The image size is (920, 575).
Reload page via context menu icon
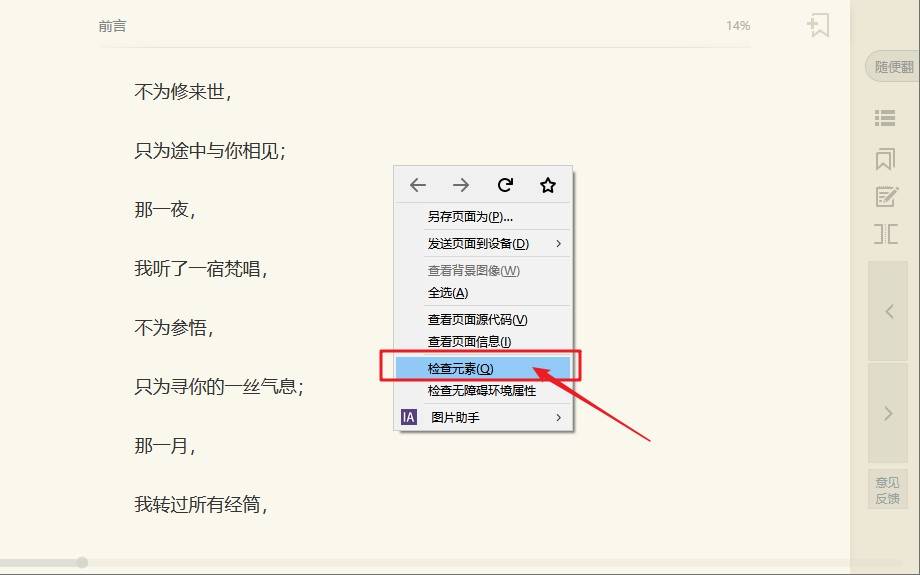pyautogui.click(x=505, y=185)
